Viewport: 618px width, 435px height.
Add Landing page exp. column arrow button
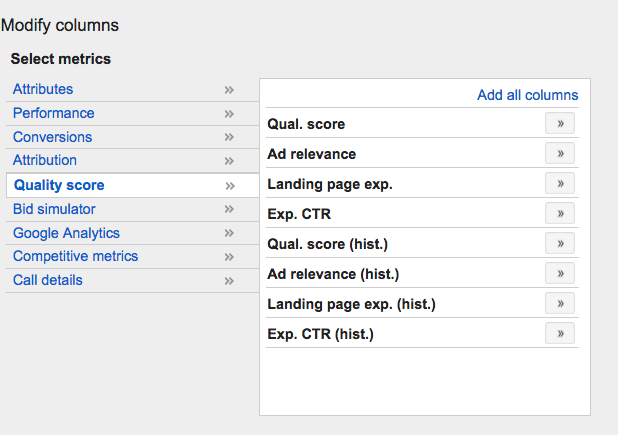560,183
